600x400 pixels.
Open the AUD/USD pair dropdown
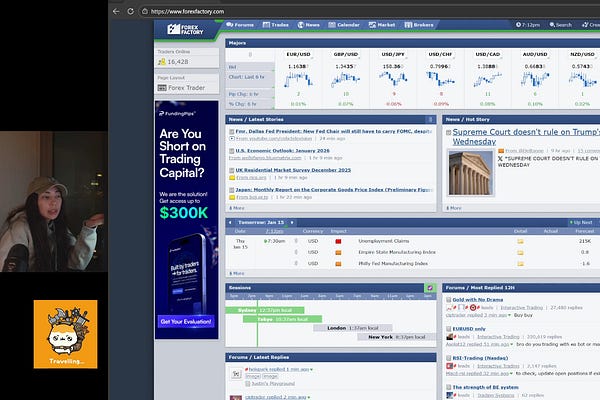[x=535, y=55]
